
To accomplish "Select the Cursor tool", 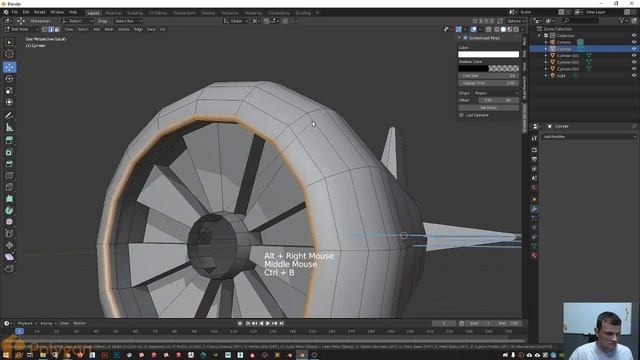I will click(9, 54).
